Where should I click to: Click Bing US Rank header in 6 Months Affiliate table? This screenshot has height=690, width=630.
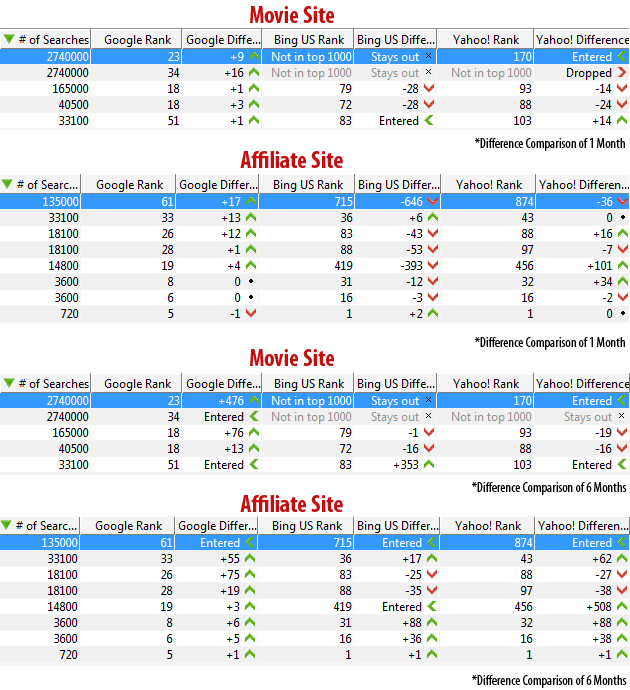(306, 526)
